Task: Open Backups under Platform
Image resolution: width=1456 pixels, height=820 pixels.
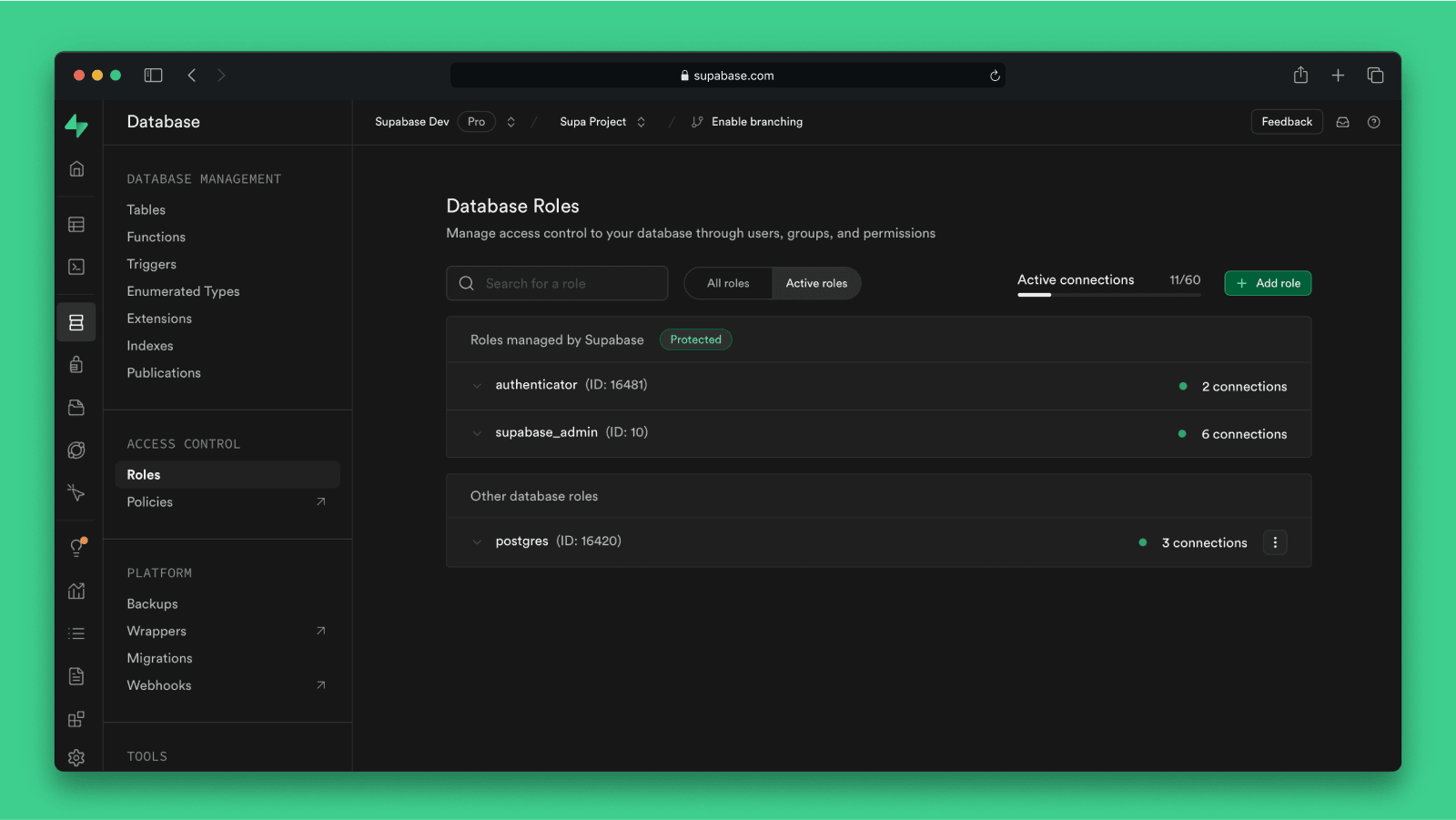Action: pyautogui.click(x=152, y=603)
